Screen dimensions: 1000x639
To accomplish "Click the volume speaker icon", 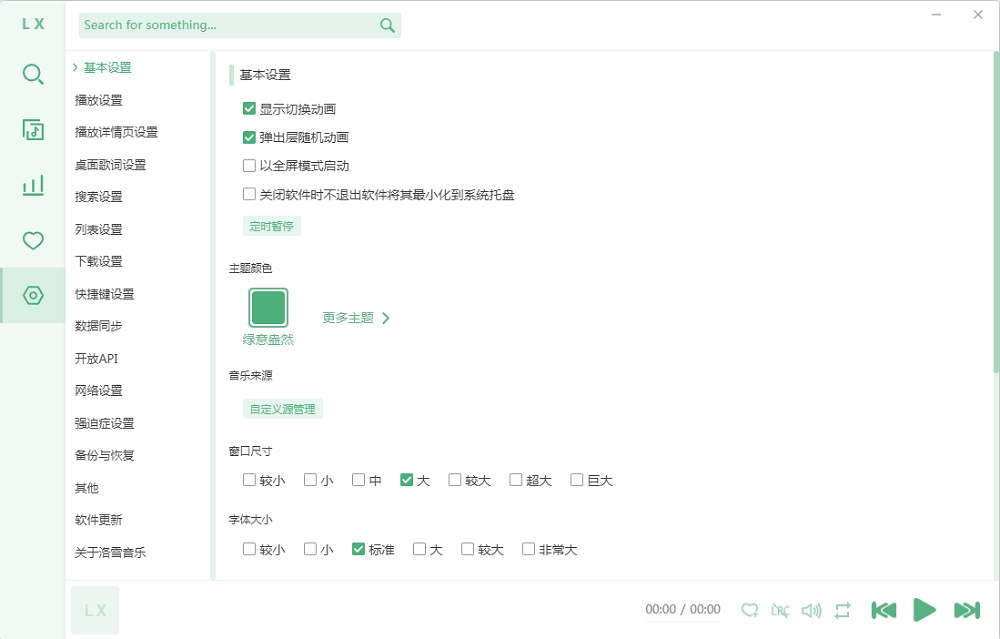I will (x=811, y=609).
